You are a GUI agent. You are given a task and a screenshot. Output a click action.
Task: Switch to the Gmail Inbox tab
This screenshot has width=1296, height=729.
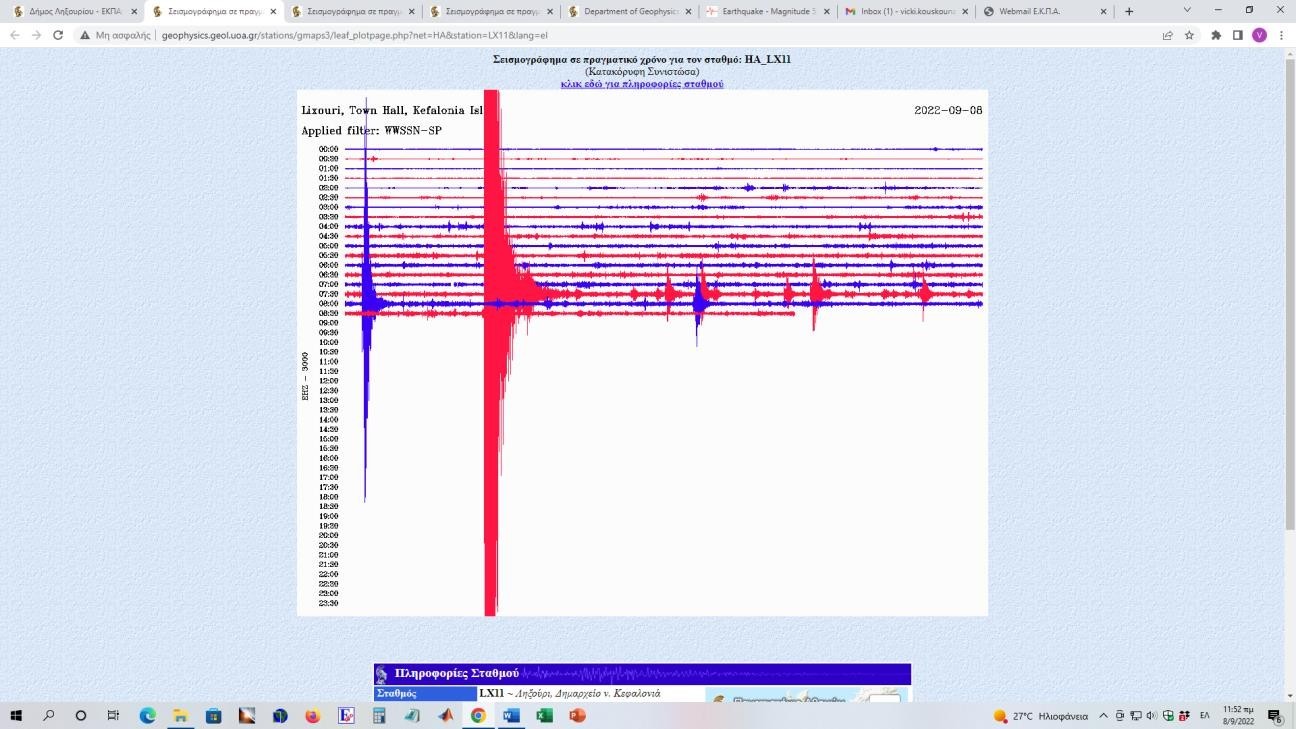(899, 11)
